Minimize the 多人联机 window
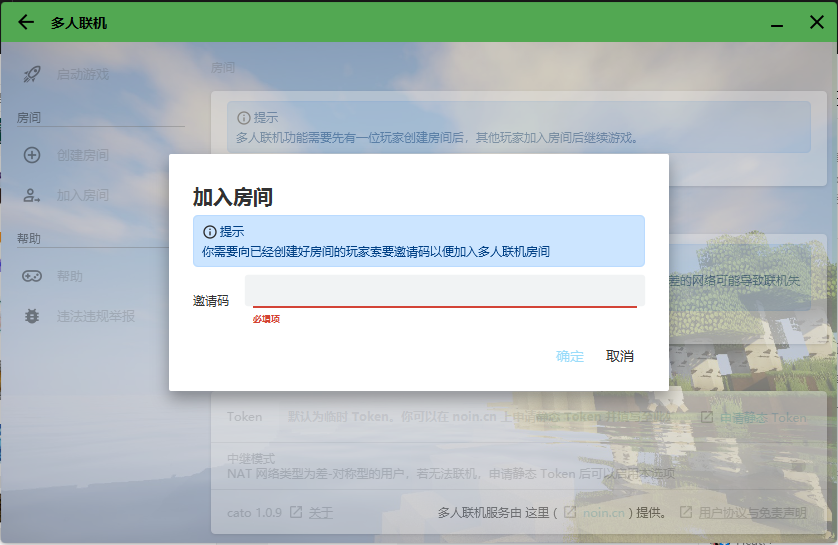The width and height of the screenshot is (838, 545). [x=776, y=22]
